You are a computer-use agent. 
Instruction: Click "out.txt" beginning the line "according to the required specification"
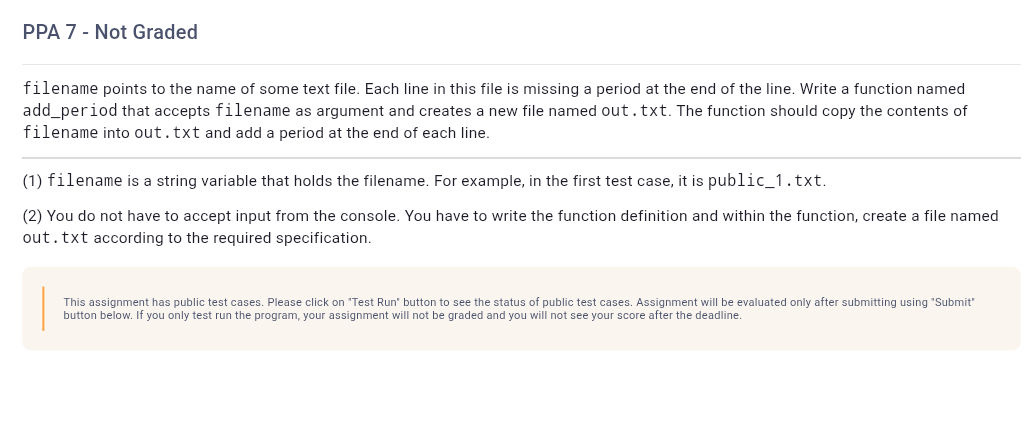click(56, 238)
